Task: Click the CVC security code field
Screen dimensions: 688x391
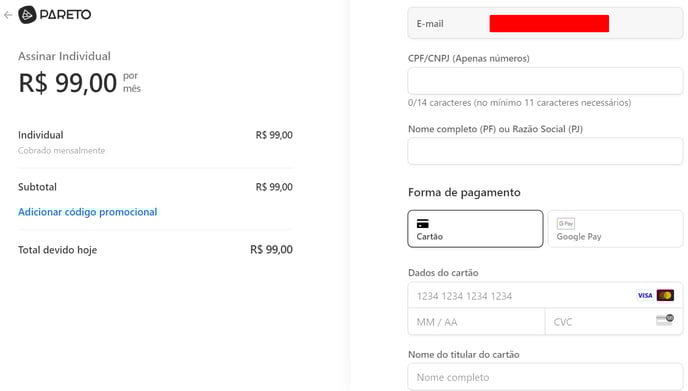Action: pos(614,322)
